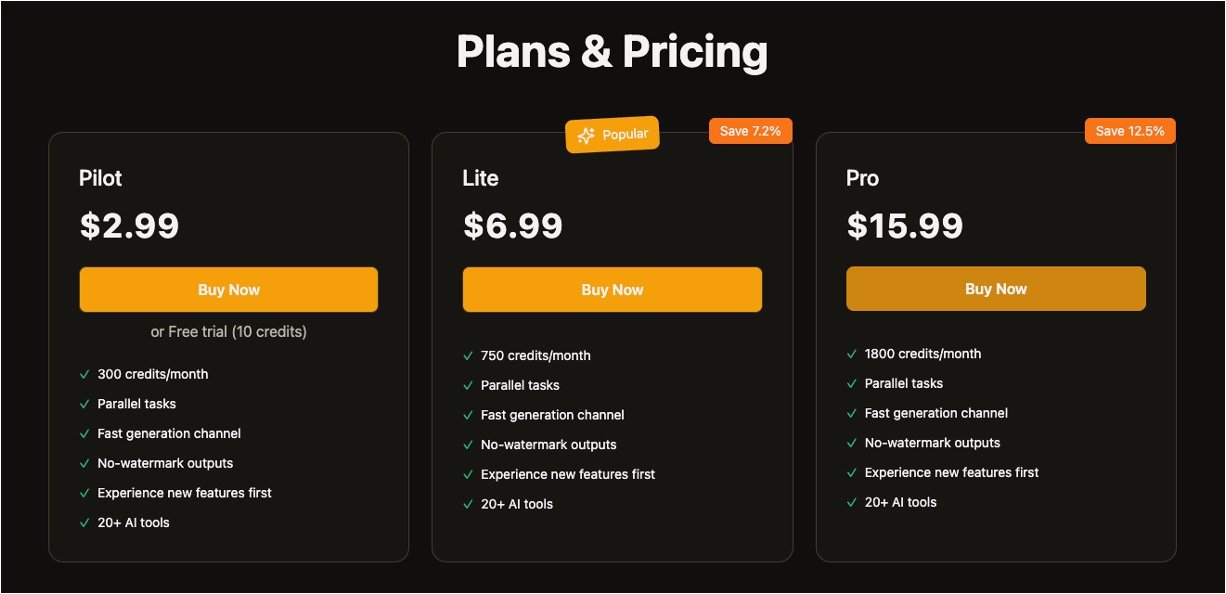
Task: Click the Popular badge on Lite
Action: pyautogui.click(x=613, y=134)
